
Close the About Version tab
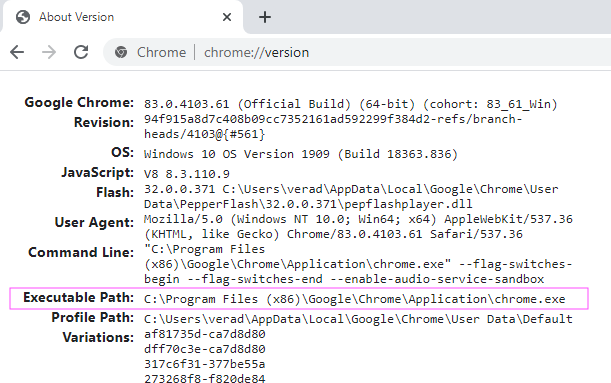click(x=227, y=17)
